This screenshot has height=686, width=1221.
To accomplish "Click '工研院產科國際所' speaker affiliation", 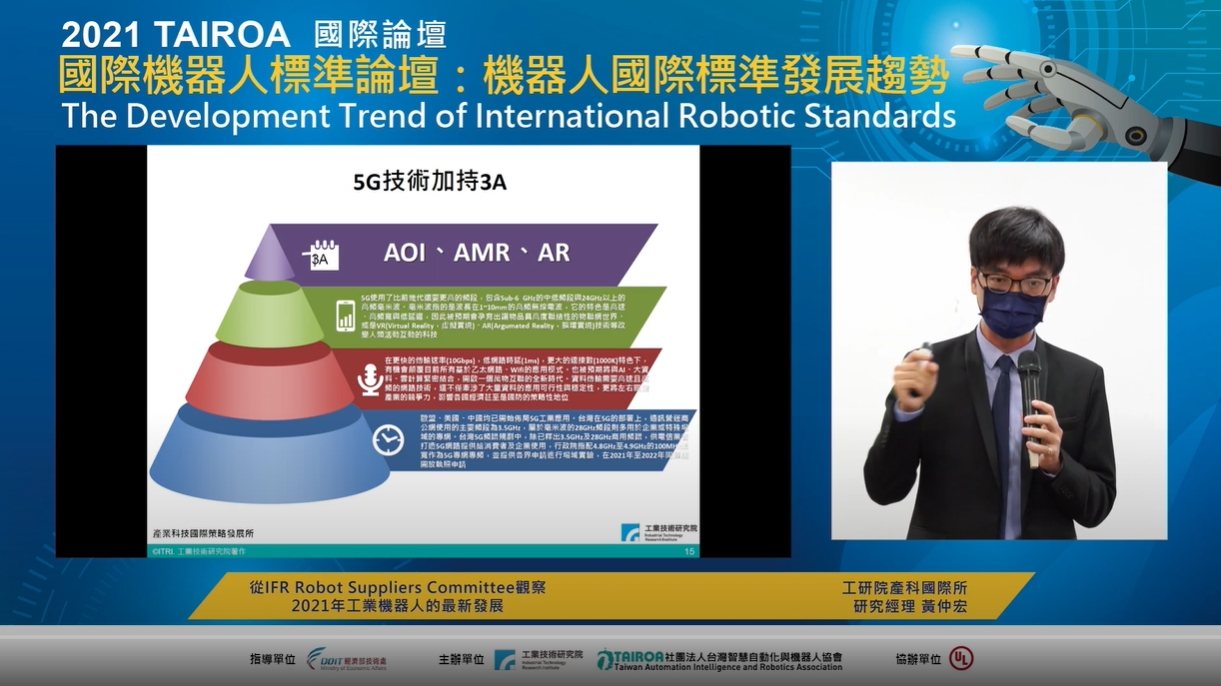I will 905,588.
